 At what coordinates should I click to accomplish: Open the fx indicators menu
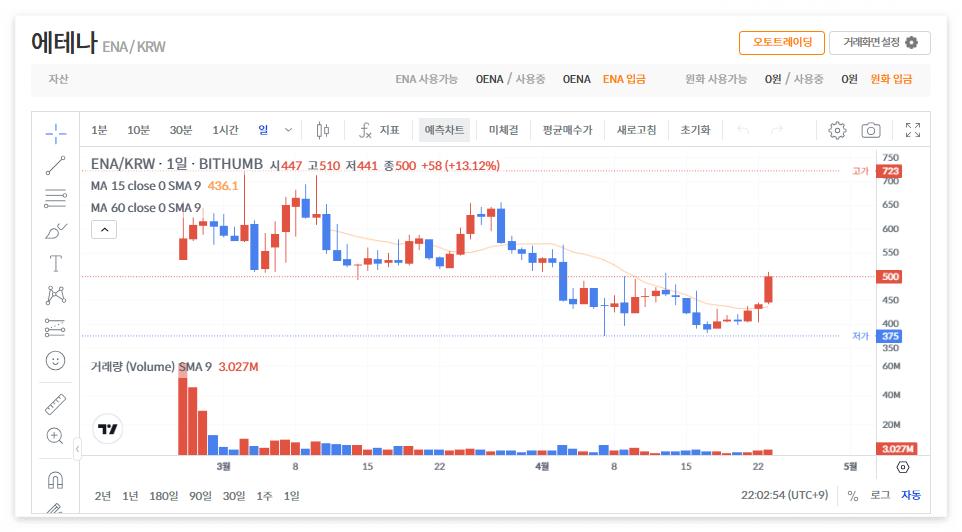(x=379, y=130)
